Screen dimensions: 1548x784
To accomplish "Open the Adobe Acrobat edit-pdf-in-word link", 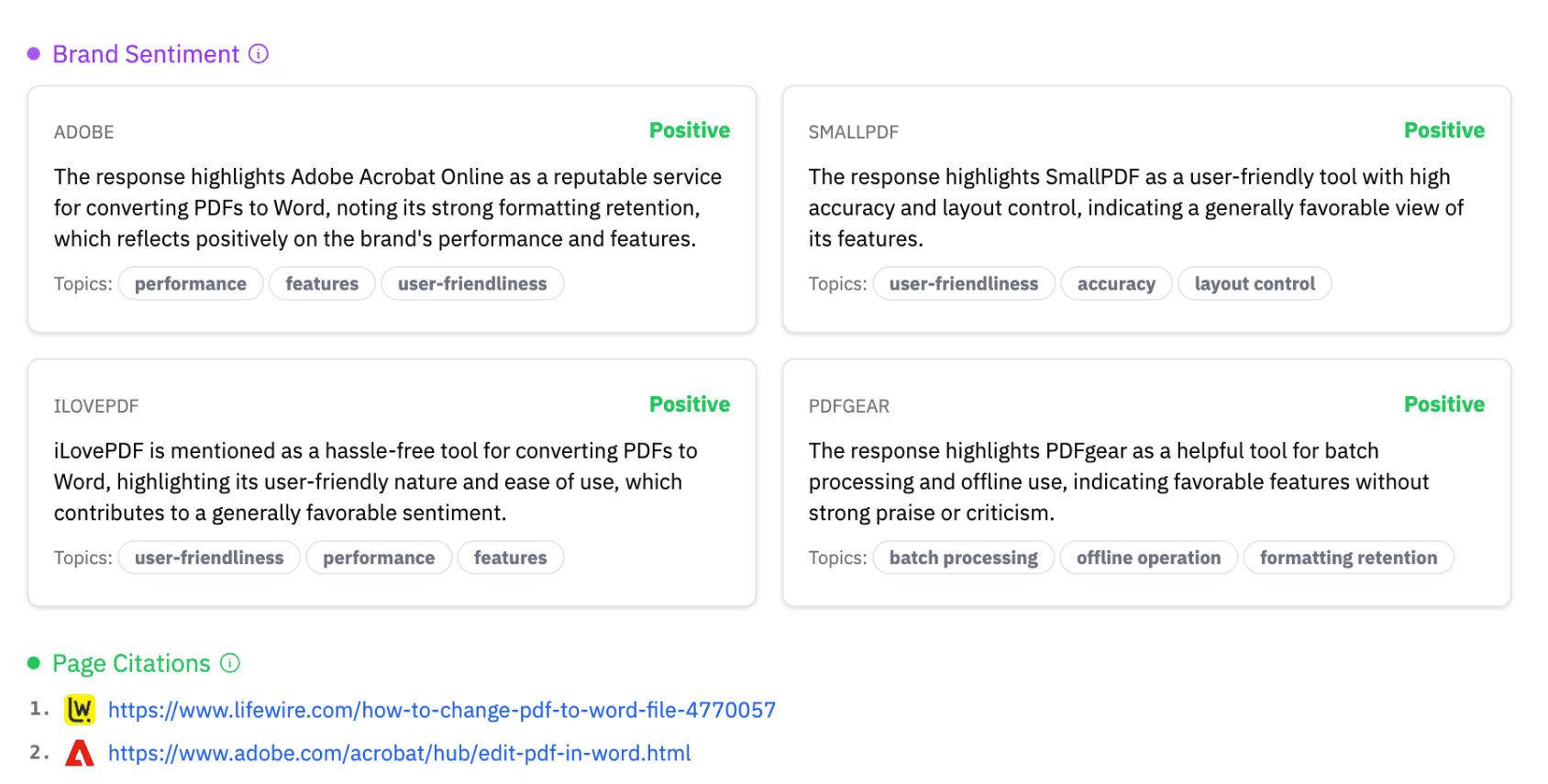I will pos(399,753).
